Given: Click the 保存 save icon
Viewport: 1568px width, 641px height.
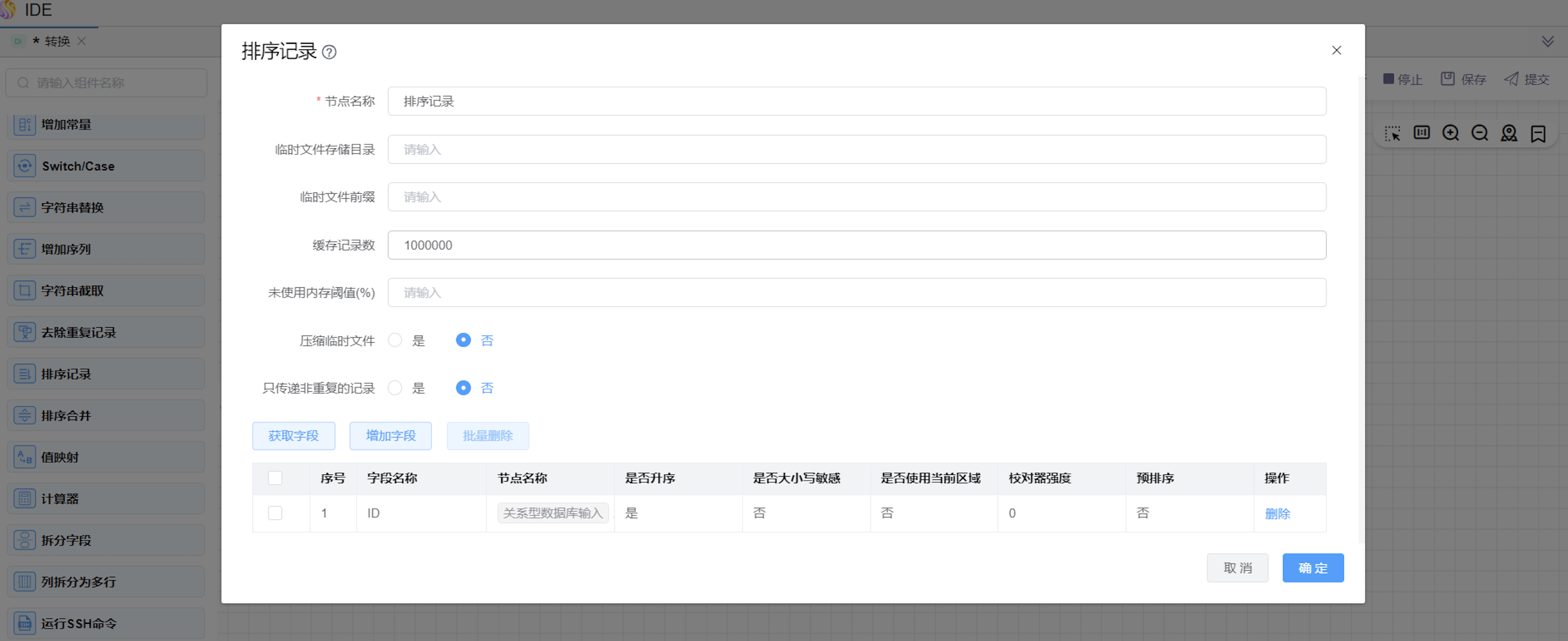Looking at the screenshot, I should [1447, 79].
